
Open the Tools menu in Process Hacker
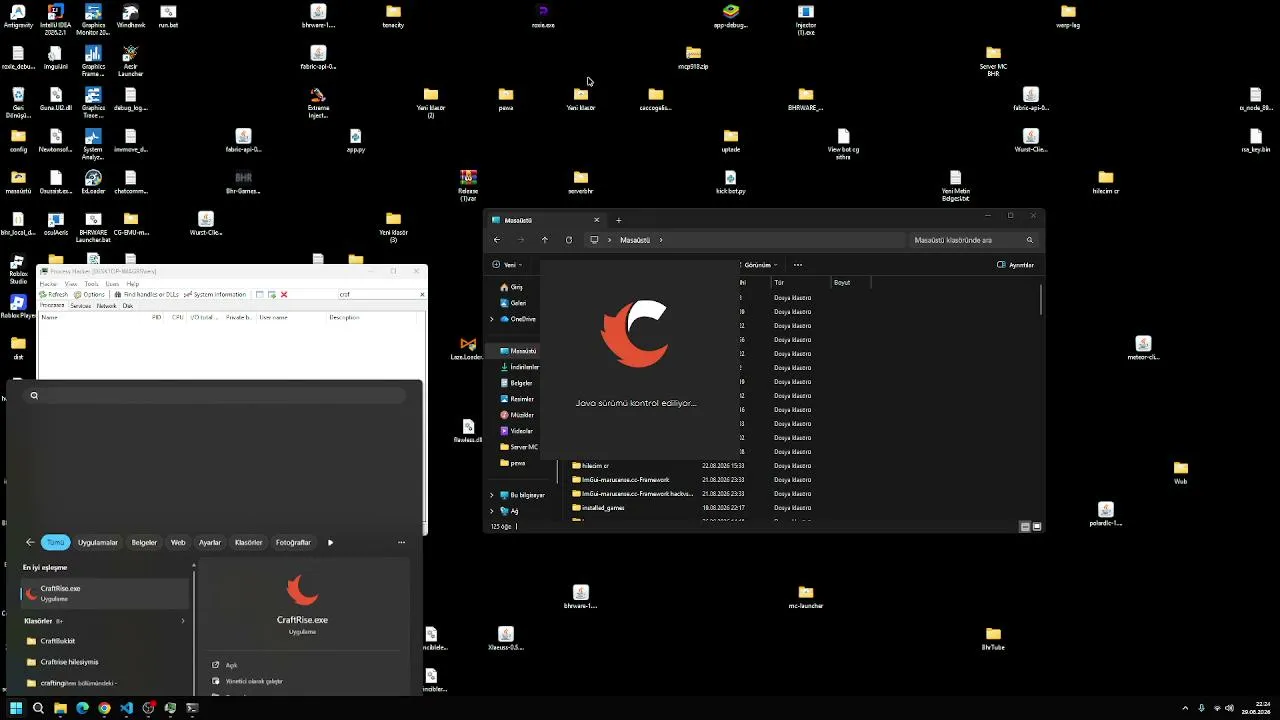click(x=92, y=284)
